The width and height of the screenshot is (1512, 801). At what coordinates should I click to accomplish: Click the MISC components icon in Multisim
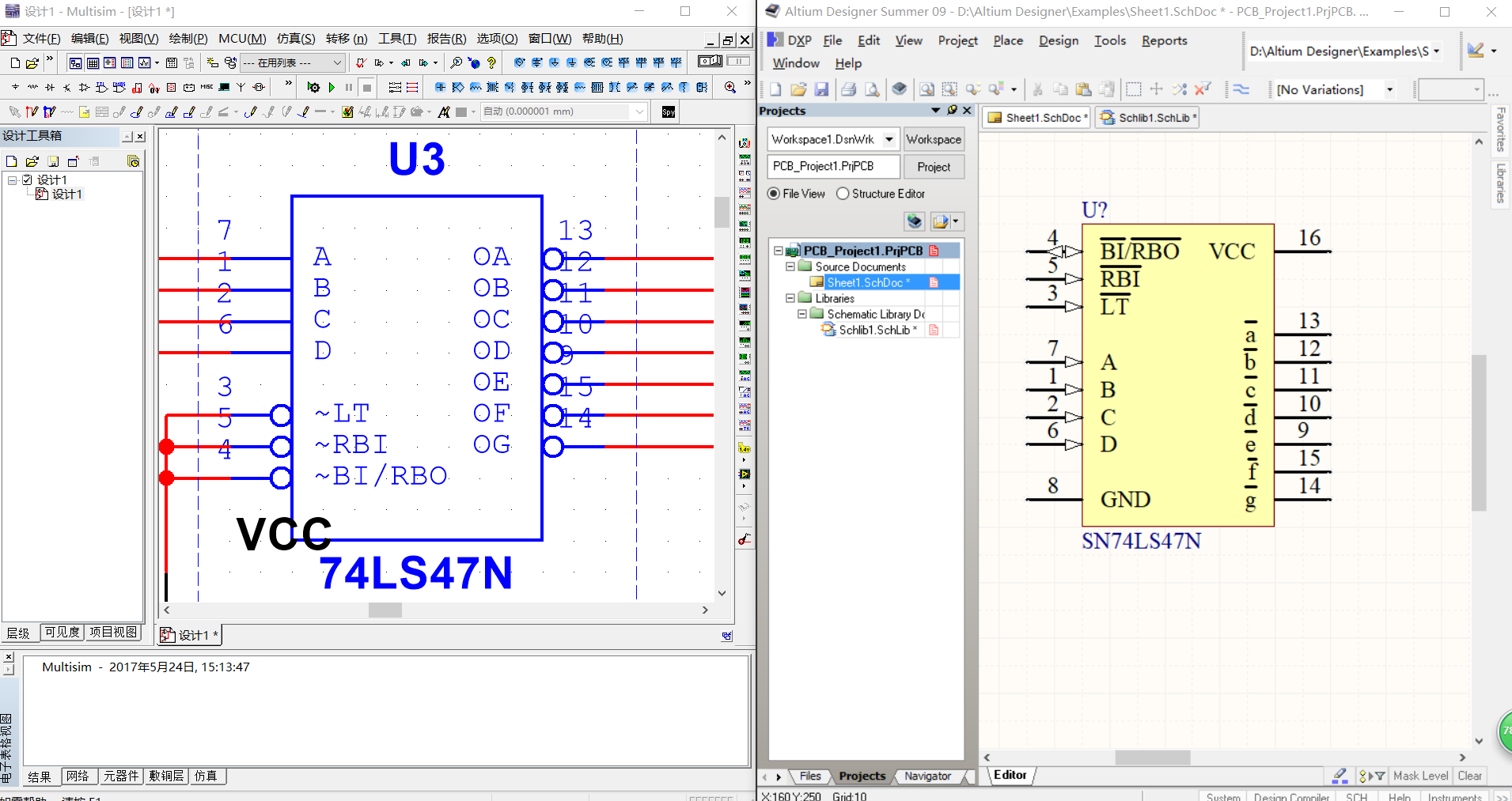coord(207,87)
